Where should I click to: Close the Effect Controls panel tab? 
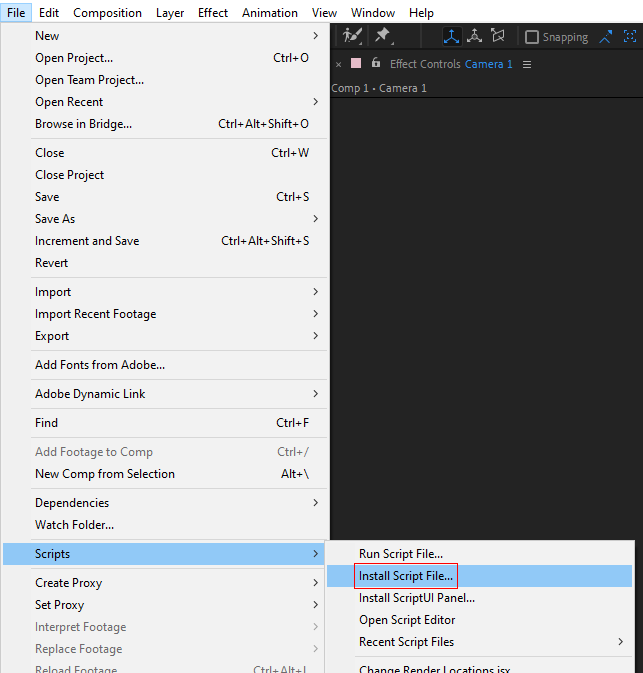coord(339,64)
